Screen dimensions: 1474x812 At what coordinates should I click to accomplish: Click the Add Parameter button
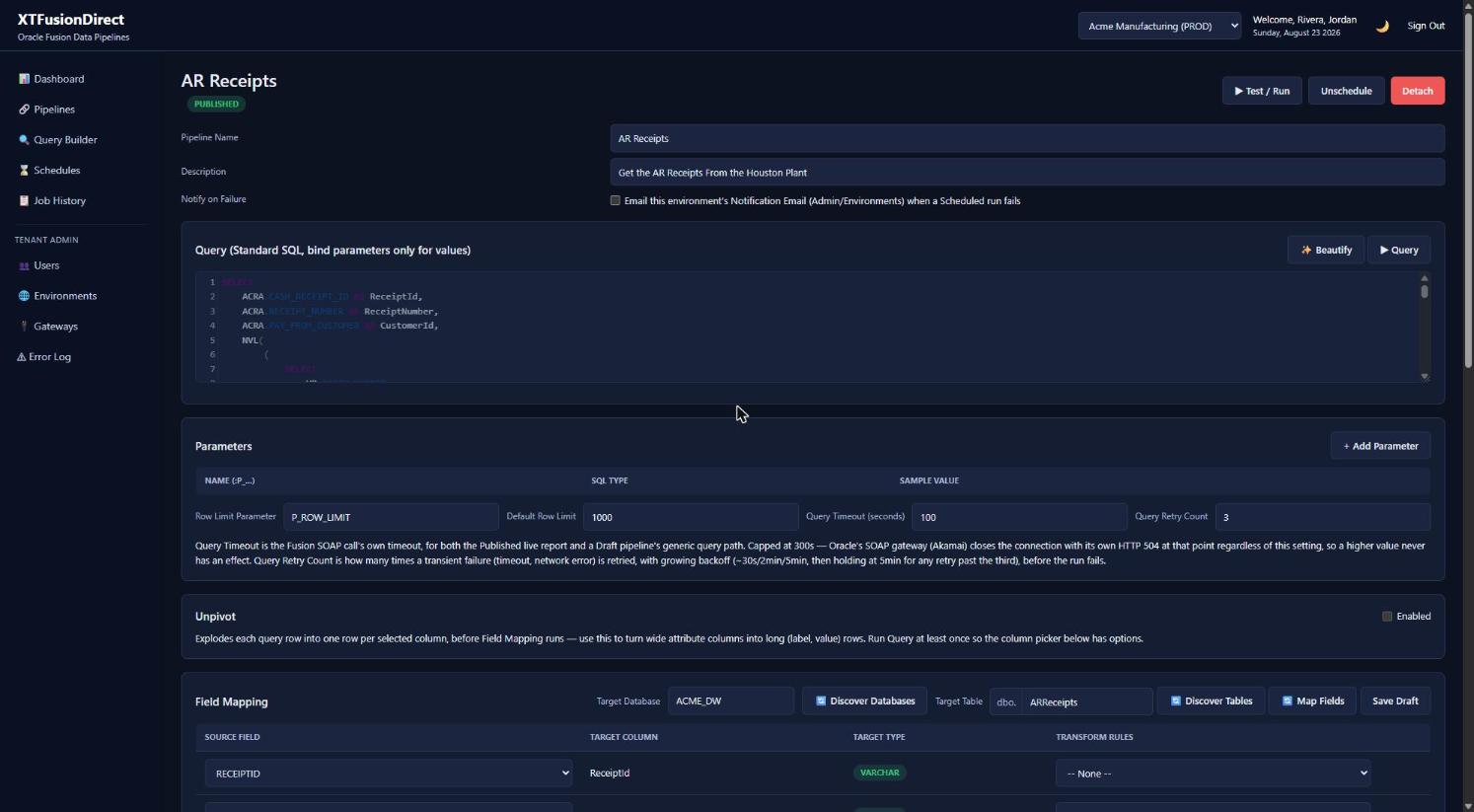pos(1380,446)
